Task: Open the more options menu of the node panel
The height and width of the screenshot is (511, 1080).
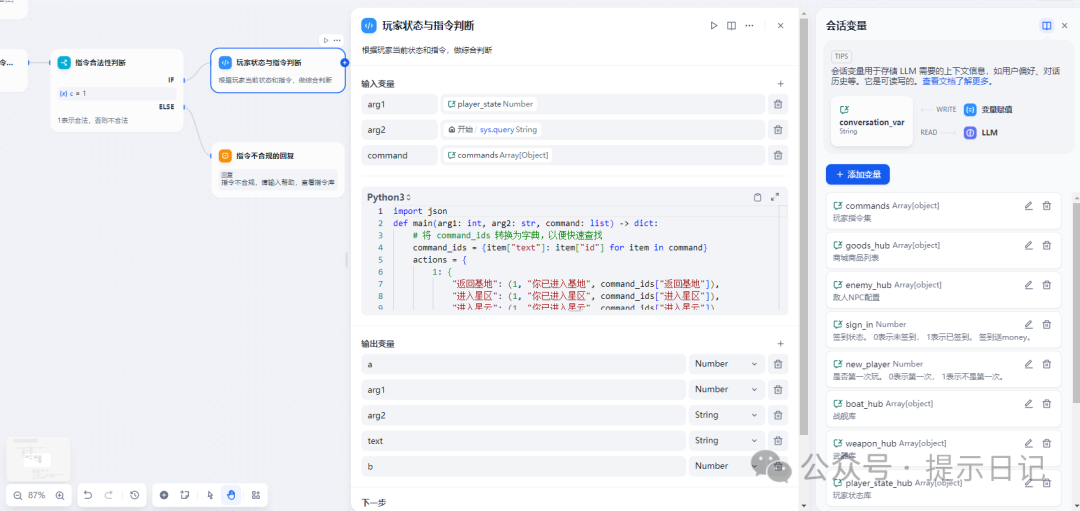Action: click(749, 25)
